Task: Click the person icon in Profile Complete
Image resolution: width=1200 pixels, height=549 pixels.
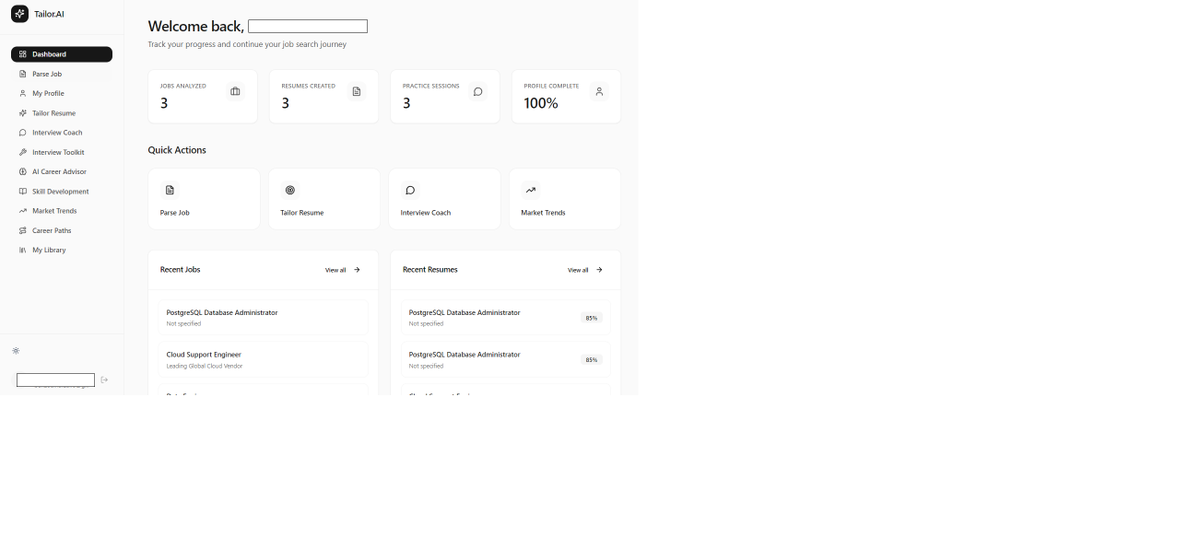Action: 599,92
